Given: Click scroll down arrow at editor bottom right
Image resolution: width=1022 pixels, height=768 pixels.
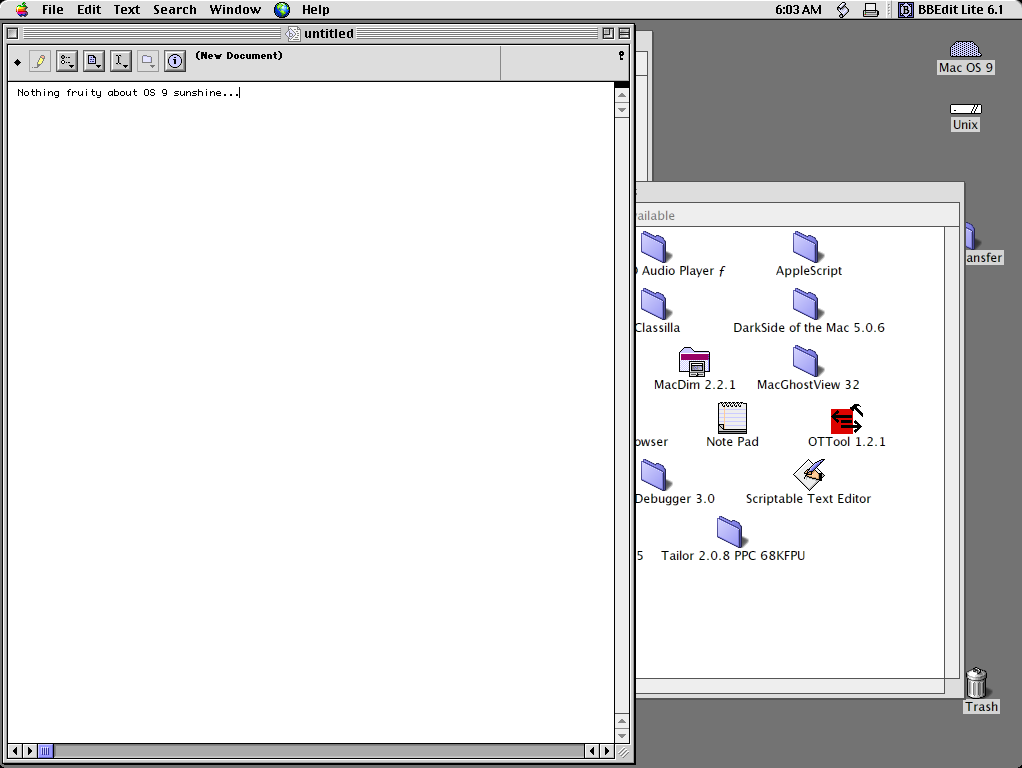Looking at the screenshot, I should click(622, 736).
